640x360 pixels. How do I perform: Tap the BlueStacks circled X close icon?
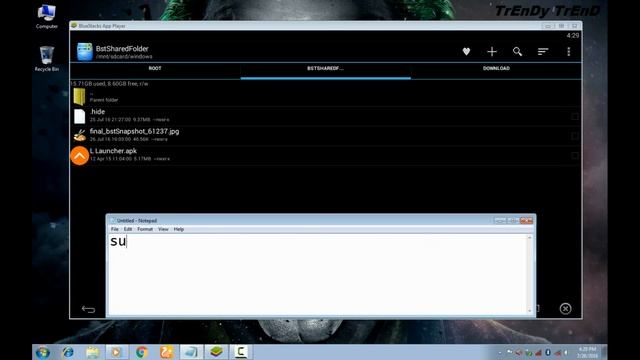565,309
